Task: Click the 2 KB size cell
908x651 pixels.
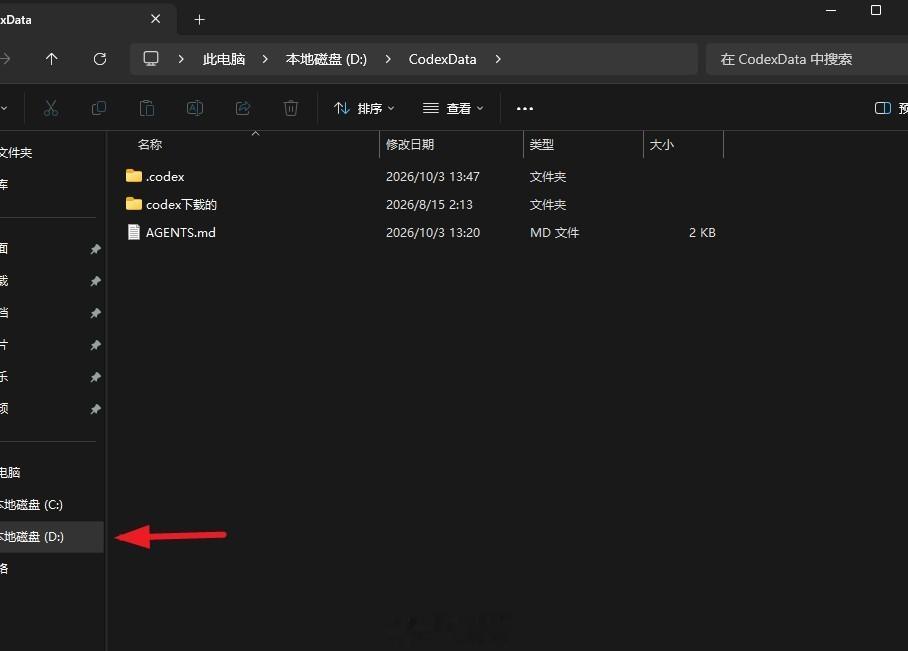Action: [x=702, y=232]
